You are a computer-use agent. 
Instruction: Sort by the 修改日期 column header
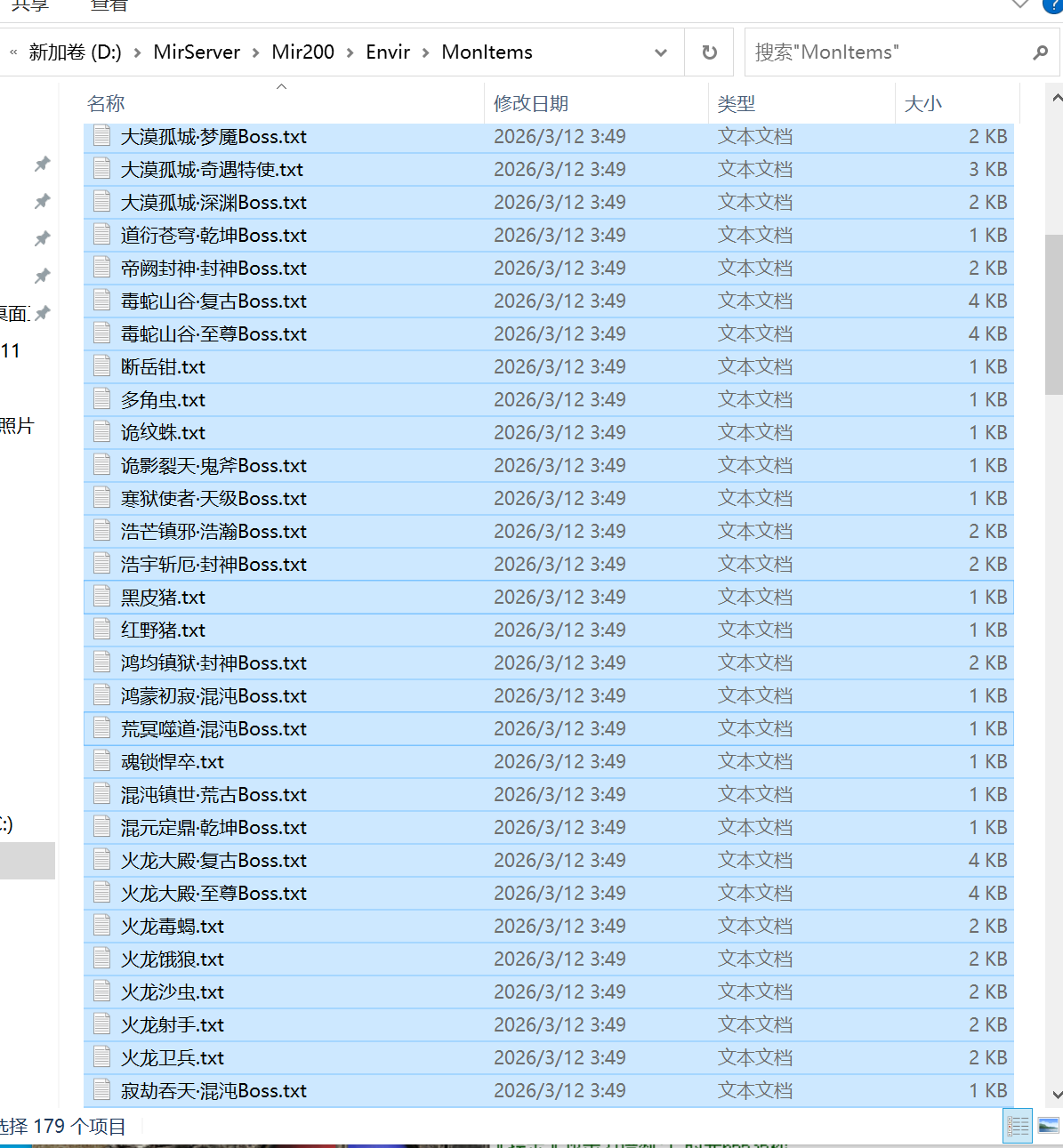[596, 104]
